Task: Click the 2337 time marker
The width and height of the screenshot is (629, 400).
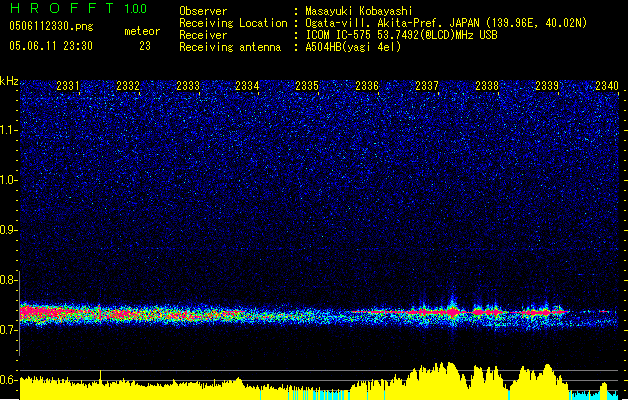Action: click(427, 85)
